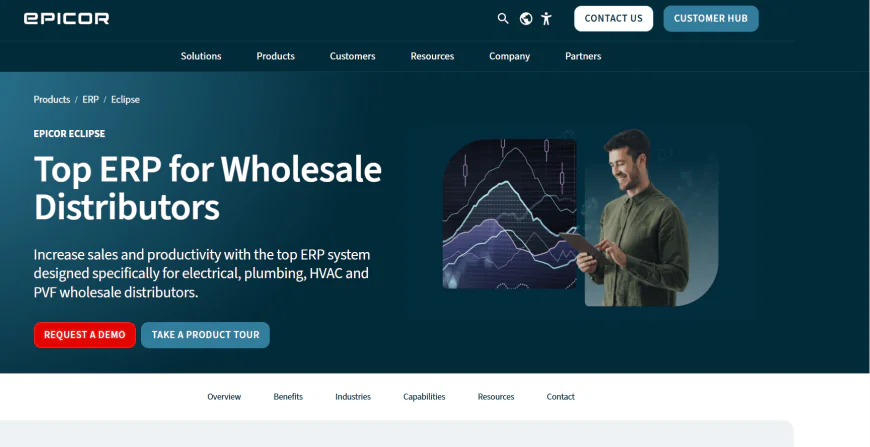Open the search magnifier icon

[x=503, y=18]
